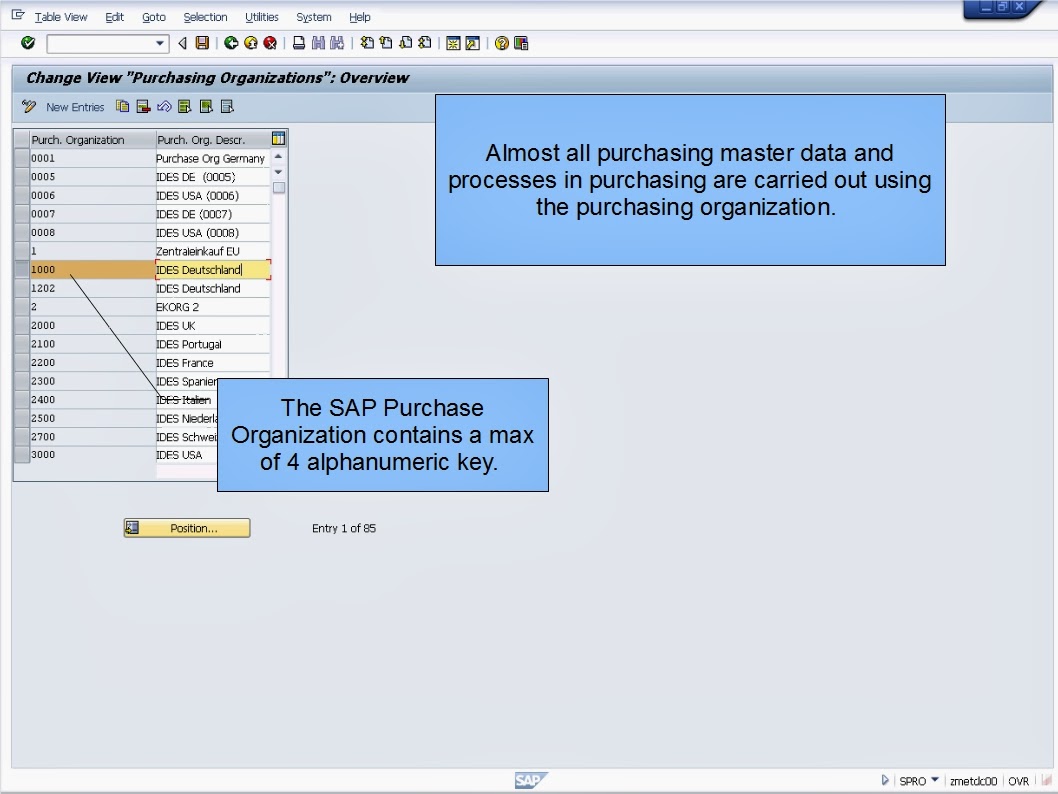Click the IDES Deutschland description field in row 1000
Viewport: 1058px width, 794px height.
(213, 270)
